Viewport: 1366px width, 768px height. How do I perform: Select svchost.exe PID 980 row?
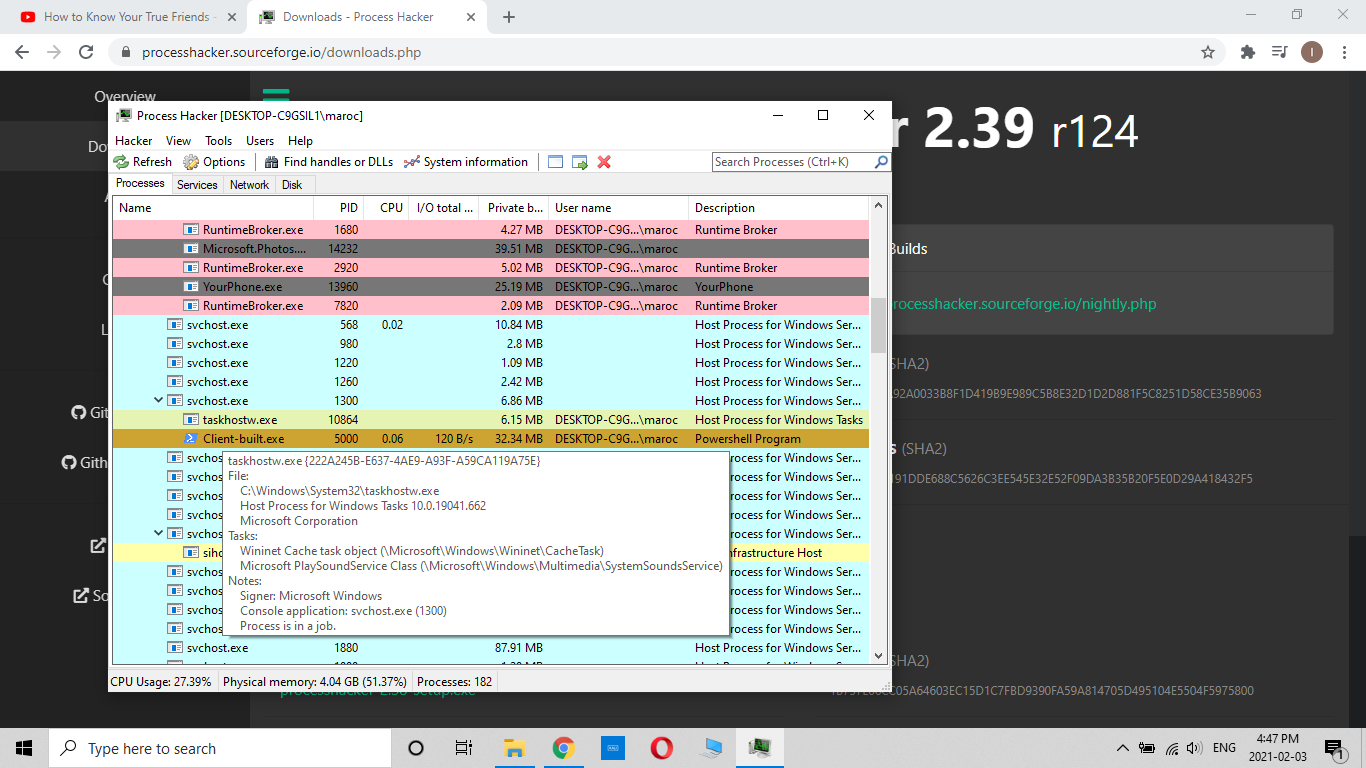point(490,344)
